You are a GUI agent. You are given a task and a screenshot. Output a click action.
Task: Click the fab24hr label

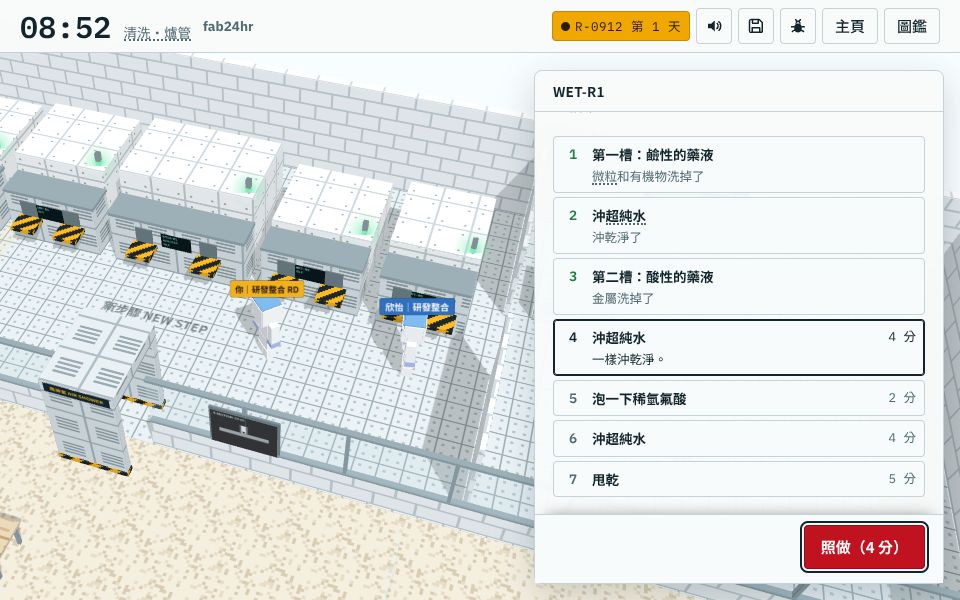click(x=228, y=26)
